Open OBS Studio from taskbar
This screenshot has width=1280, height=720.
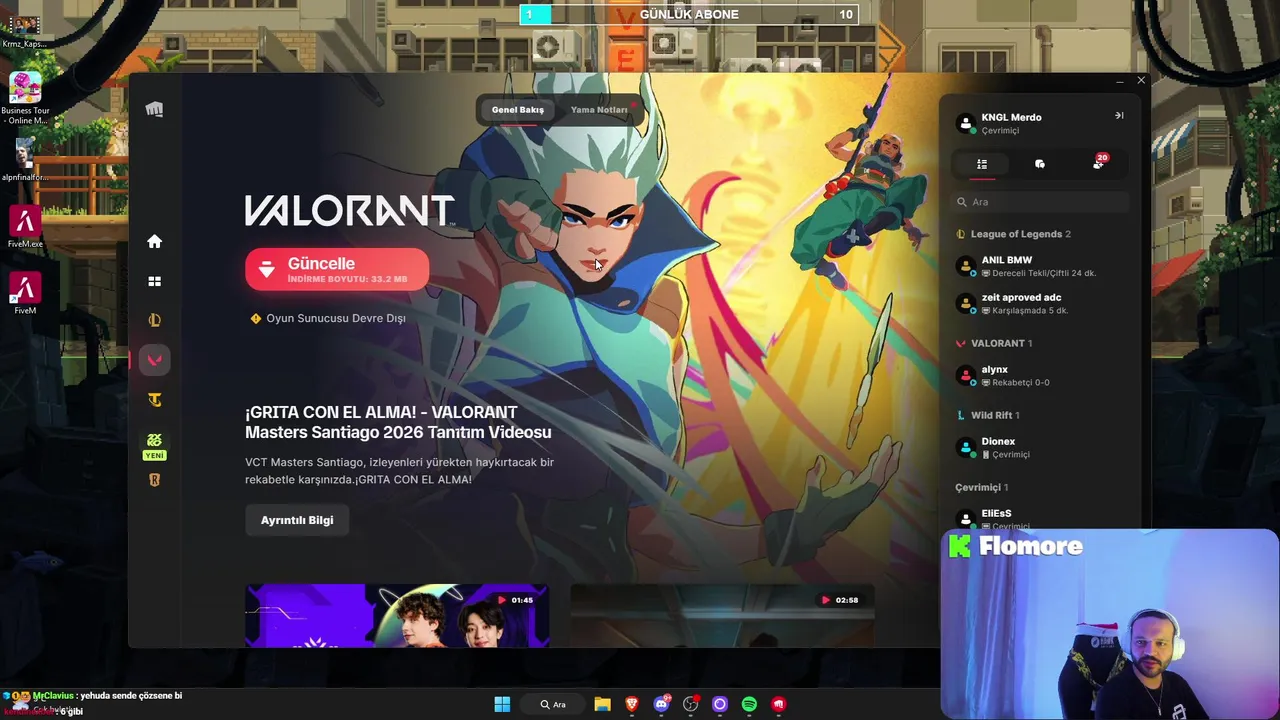coord(690,704)
